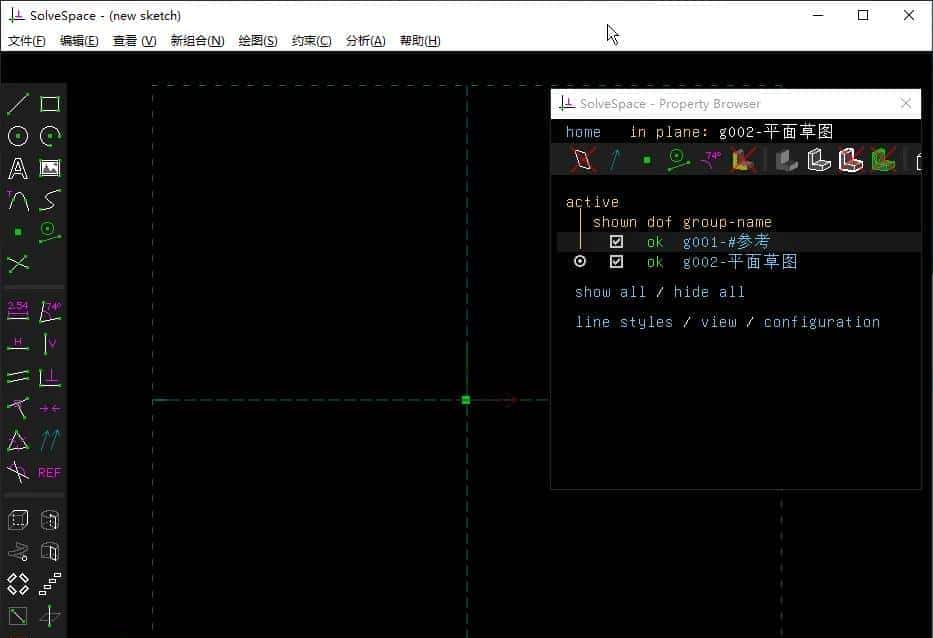933x638 pixels.
Task: Select the Line segment tool
Action: tap(17, 103)
